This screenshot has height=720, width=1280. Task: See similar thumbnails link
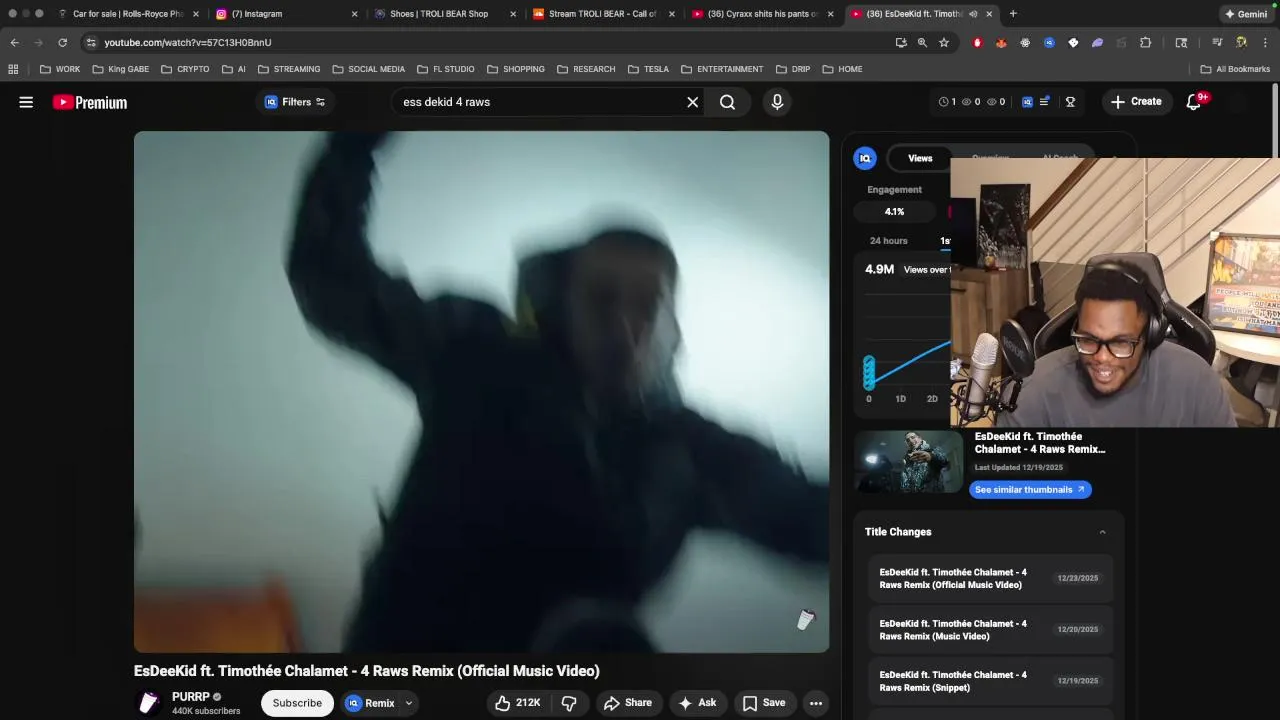click(1030, 490)
